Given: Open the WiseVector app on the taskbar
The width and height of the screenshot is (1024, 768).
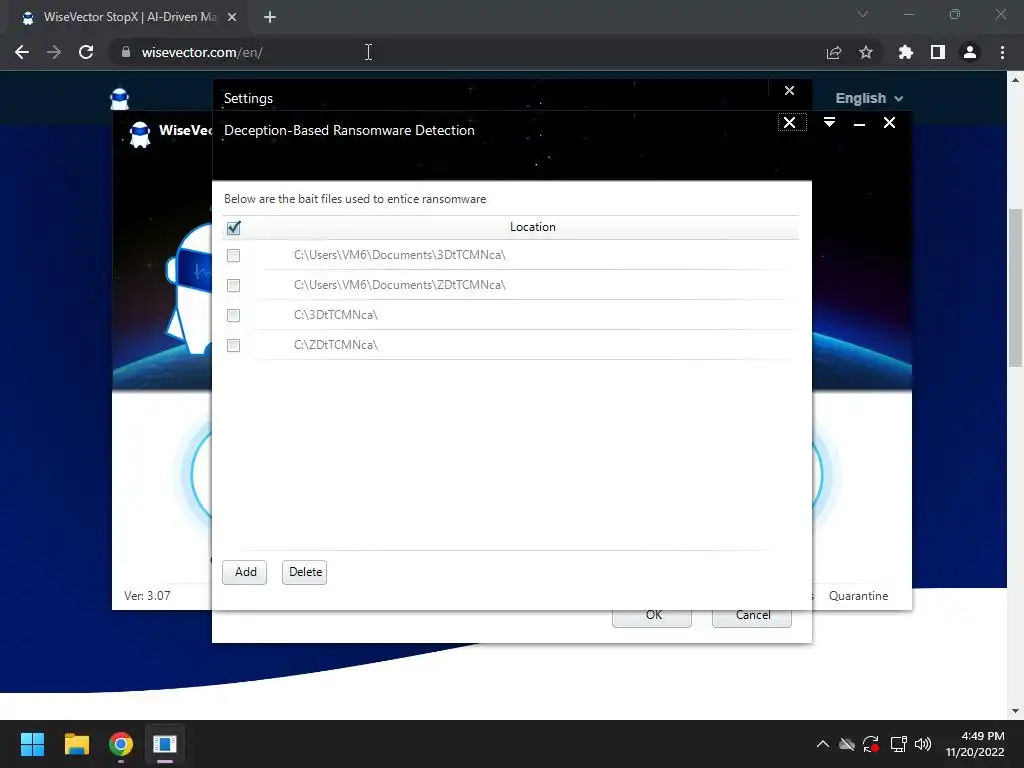Looking at the screenshot, I should [x=165, y=744].
